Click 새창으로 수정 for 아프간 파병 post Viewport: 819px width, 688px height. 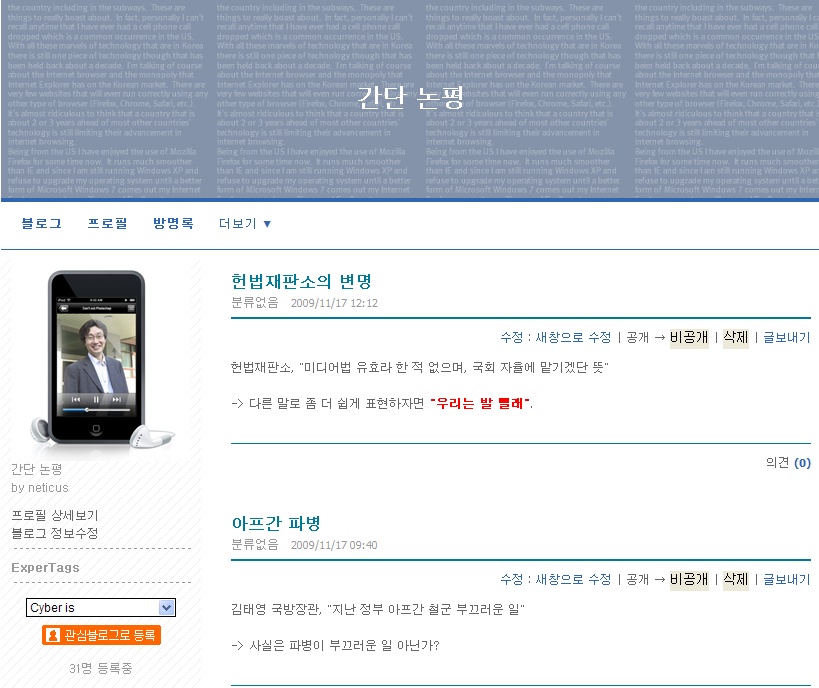click(573, 579)
